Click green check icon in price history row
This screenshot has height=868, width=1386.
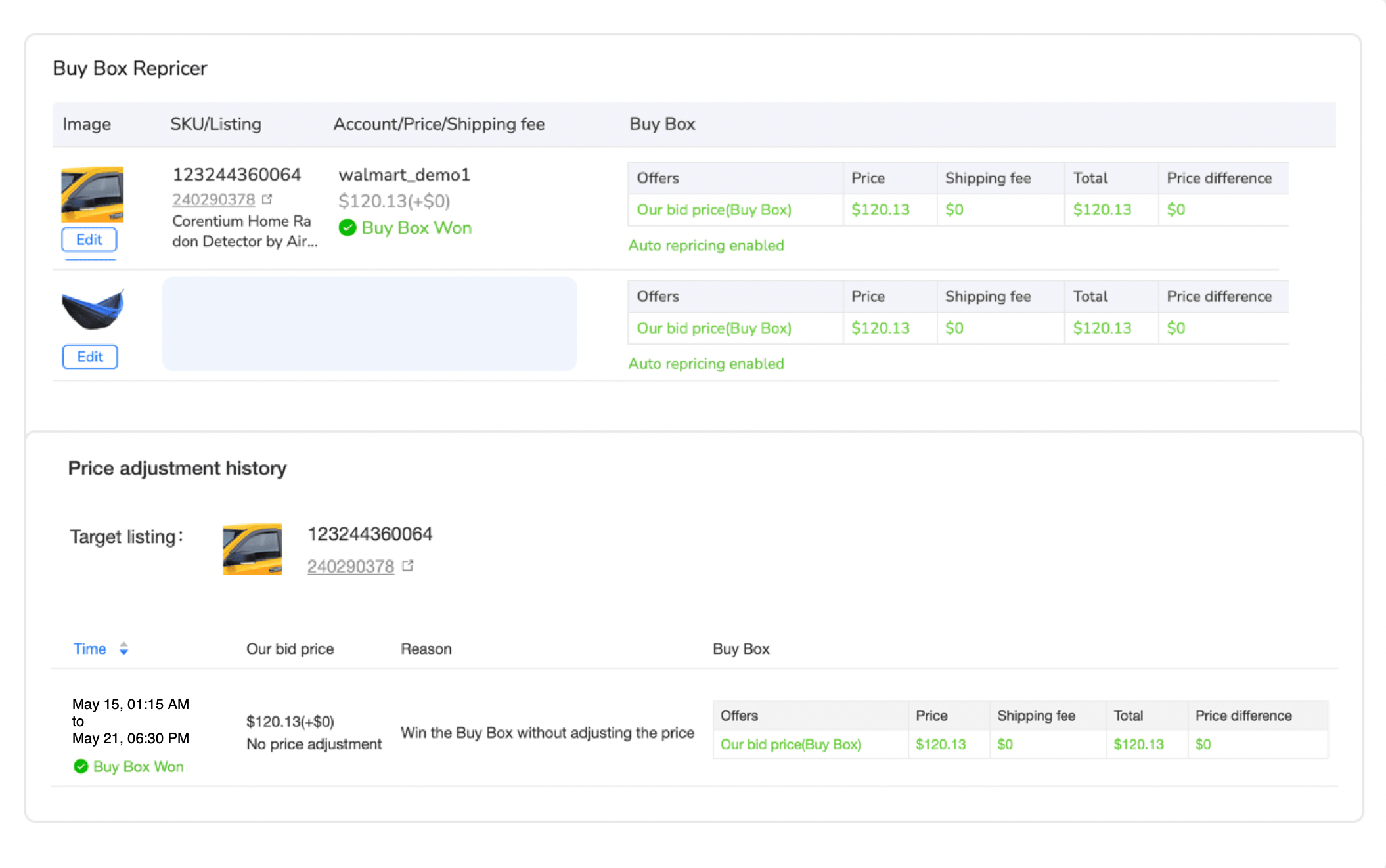pos(81,766)
